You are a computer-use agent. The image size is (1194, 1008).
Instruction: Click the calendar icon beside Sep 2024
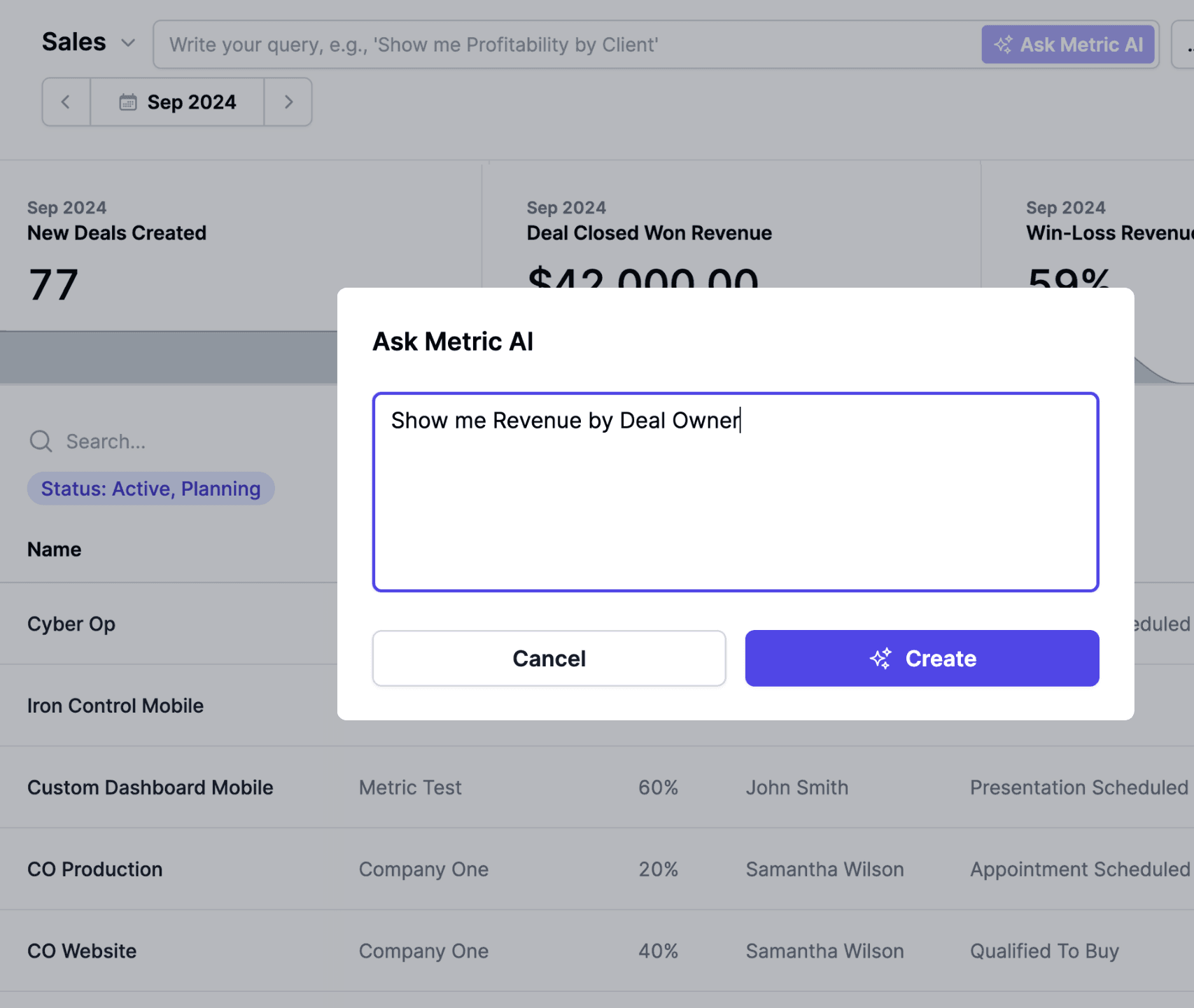point(127,102)
